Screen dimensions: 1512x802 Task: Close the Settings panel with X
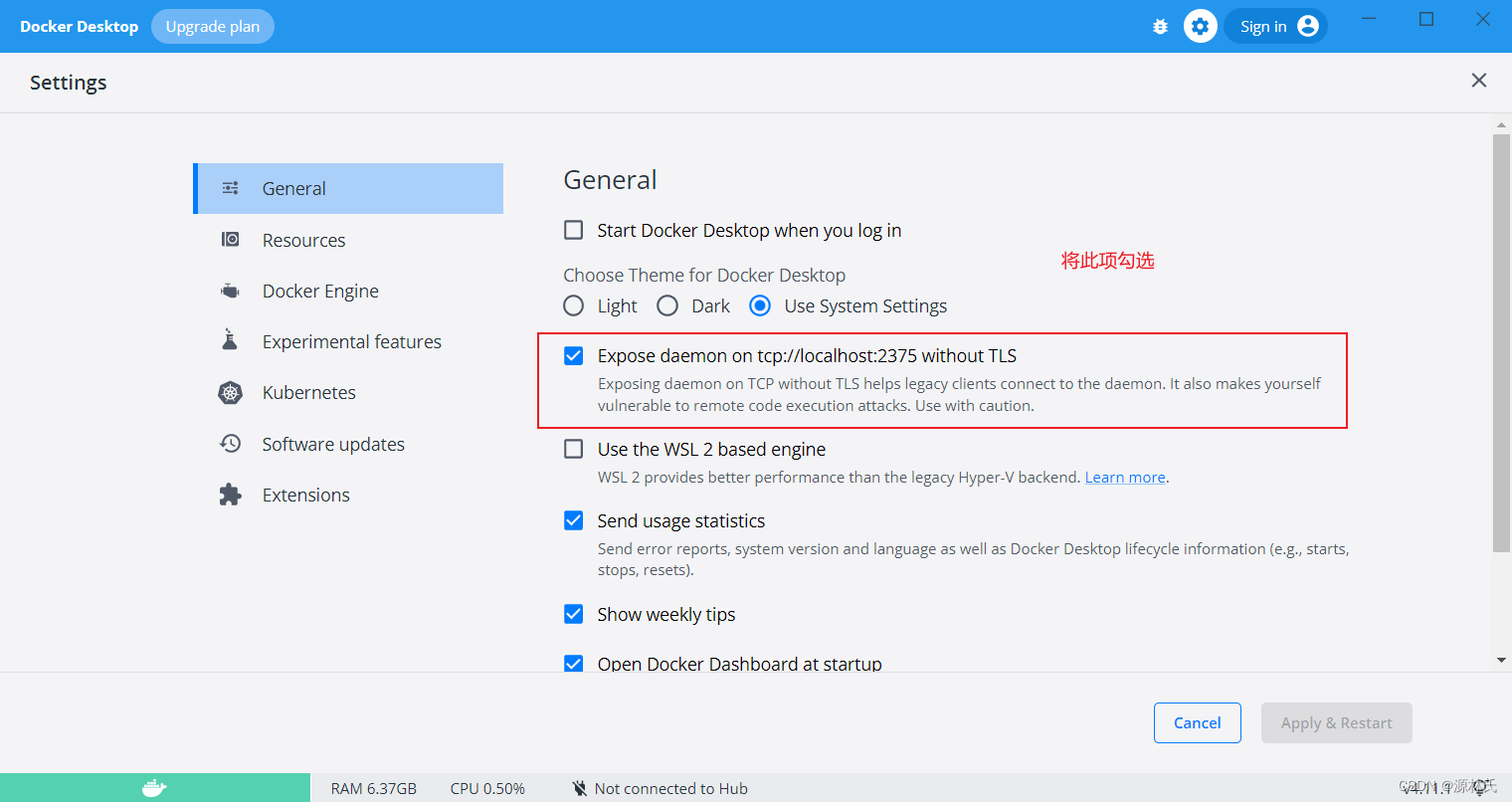pyautogui.click(x=1478, y=81)
